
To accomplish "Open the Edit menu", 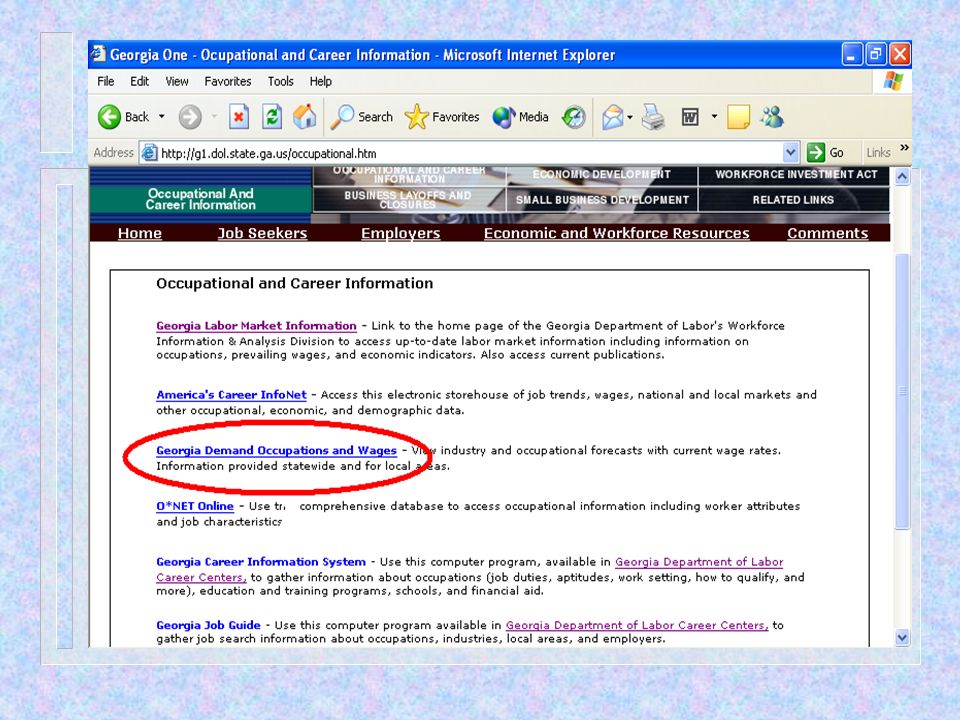I will pos(139,81).
